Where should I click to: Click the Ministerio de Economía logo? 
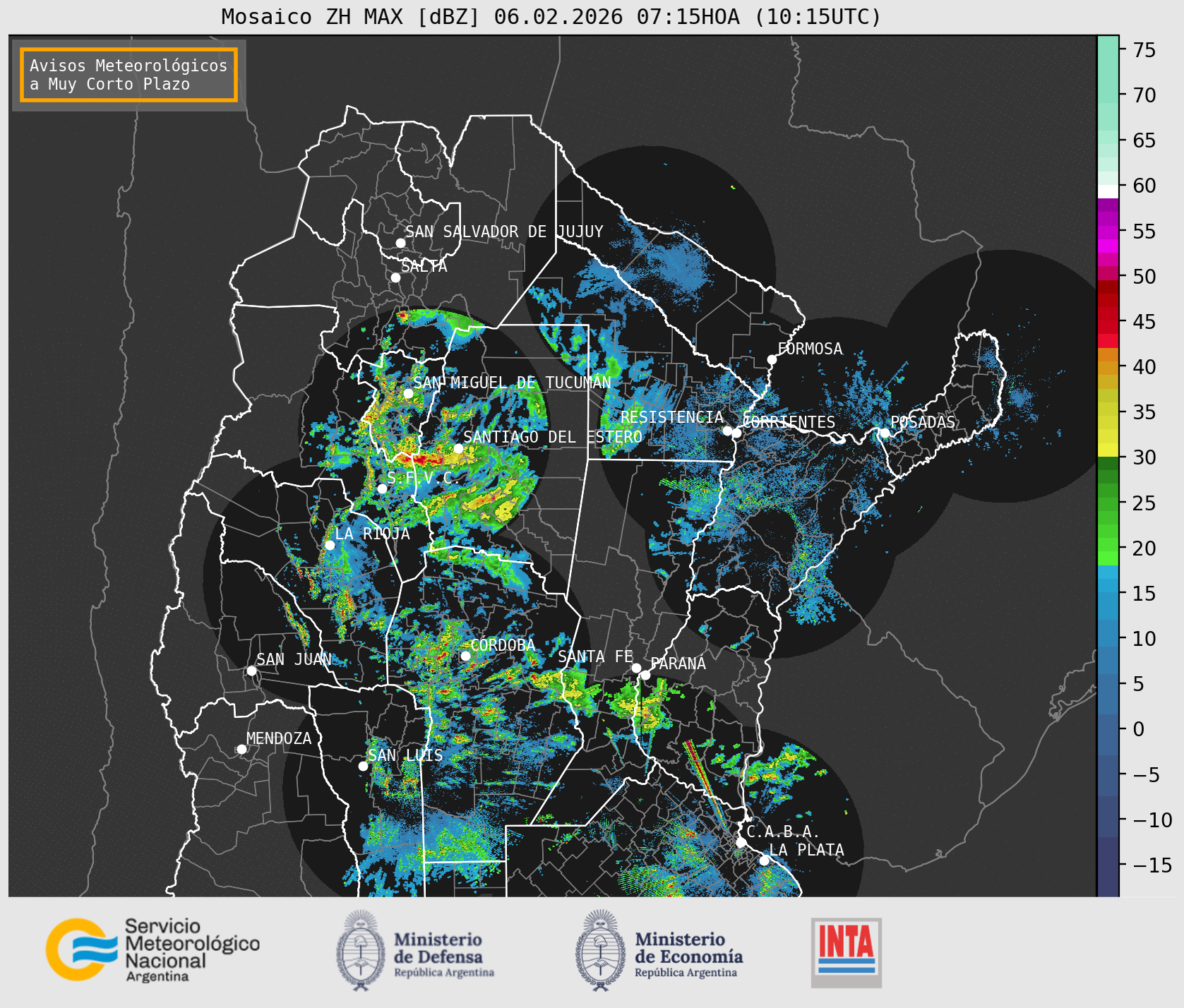coord(659,950)
